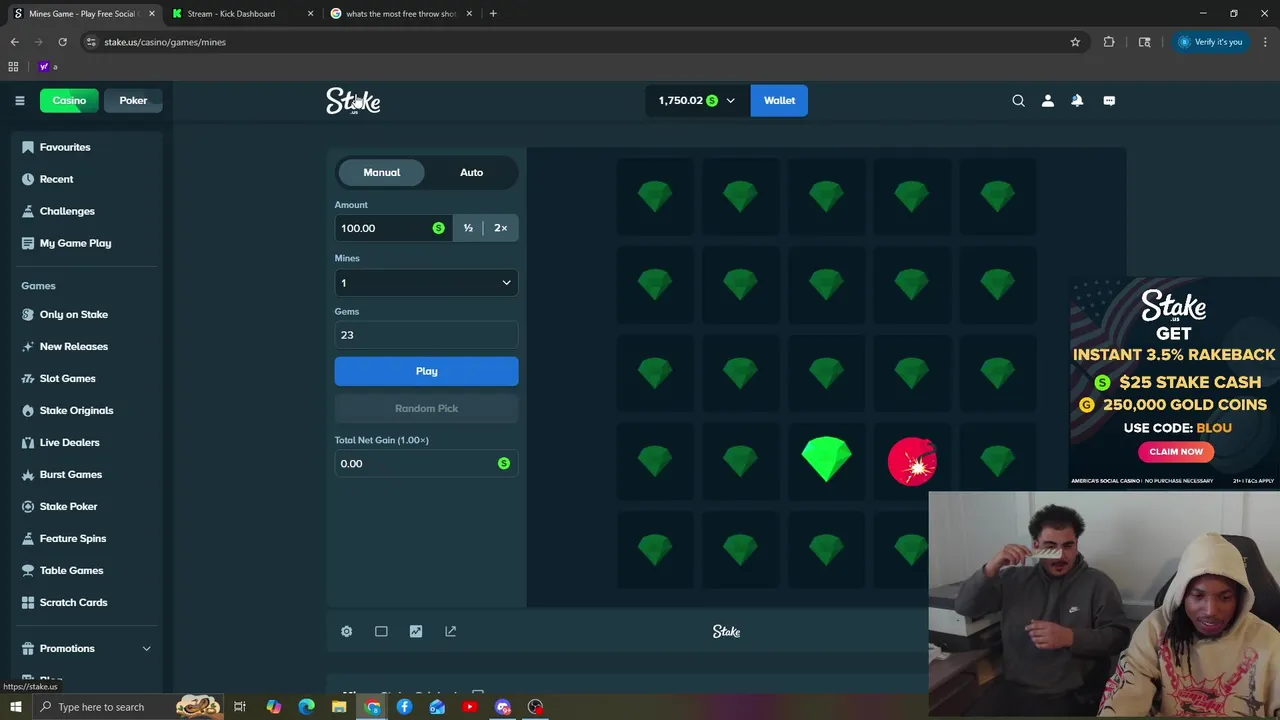Click the blue Play button
Image resolution: width=1280 pixels, height=720 pixels.
click(x=426, y=371)
